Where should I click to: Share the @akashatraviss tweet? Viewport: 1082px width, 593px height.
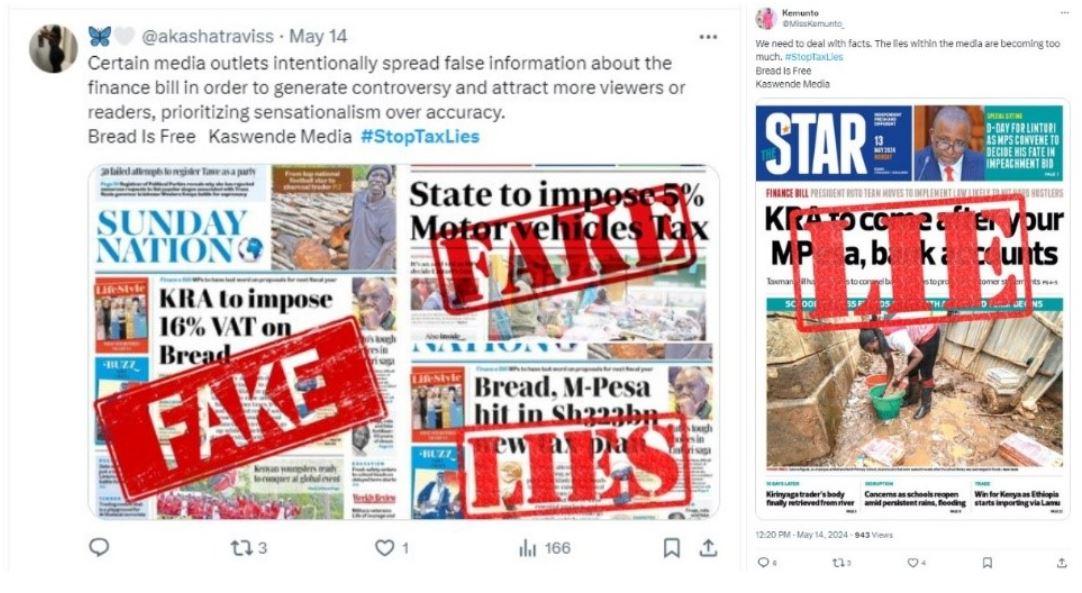pyautogui.click(x=708, y=548)
